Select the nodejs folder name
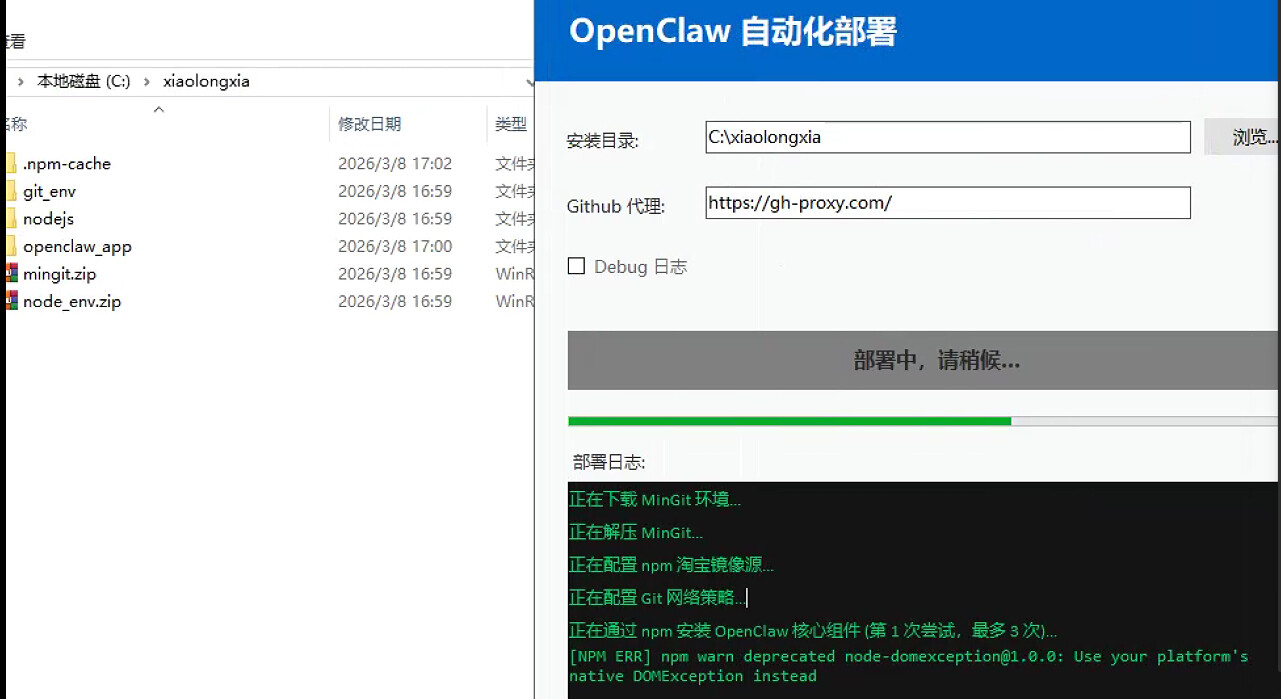1281x699 pixels. tap(48, 219)
